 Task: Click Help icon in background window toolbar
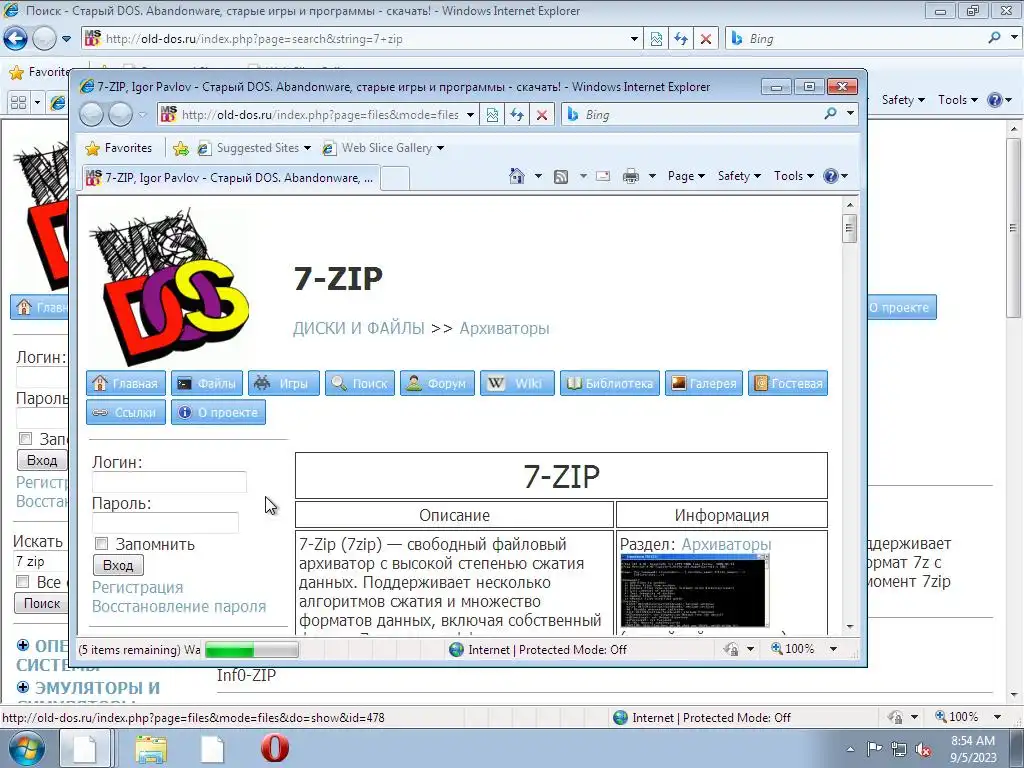[995, 100]
